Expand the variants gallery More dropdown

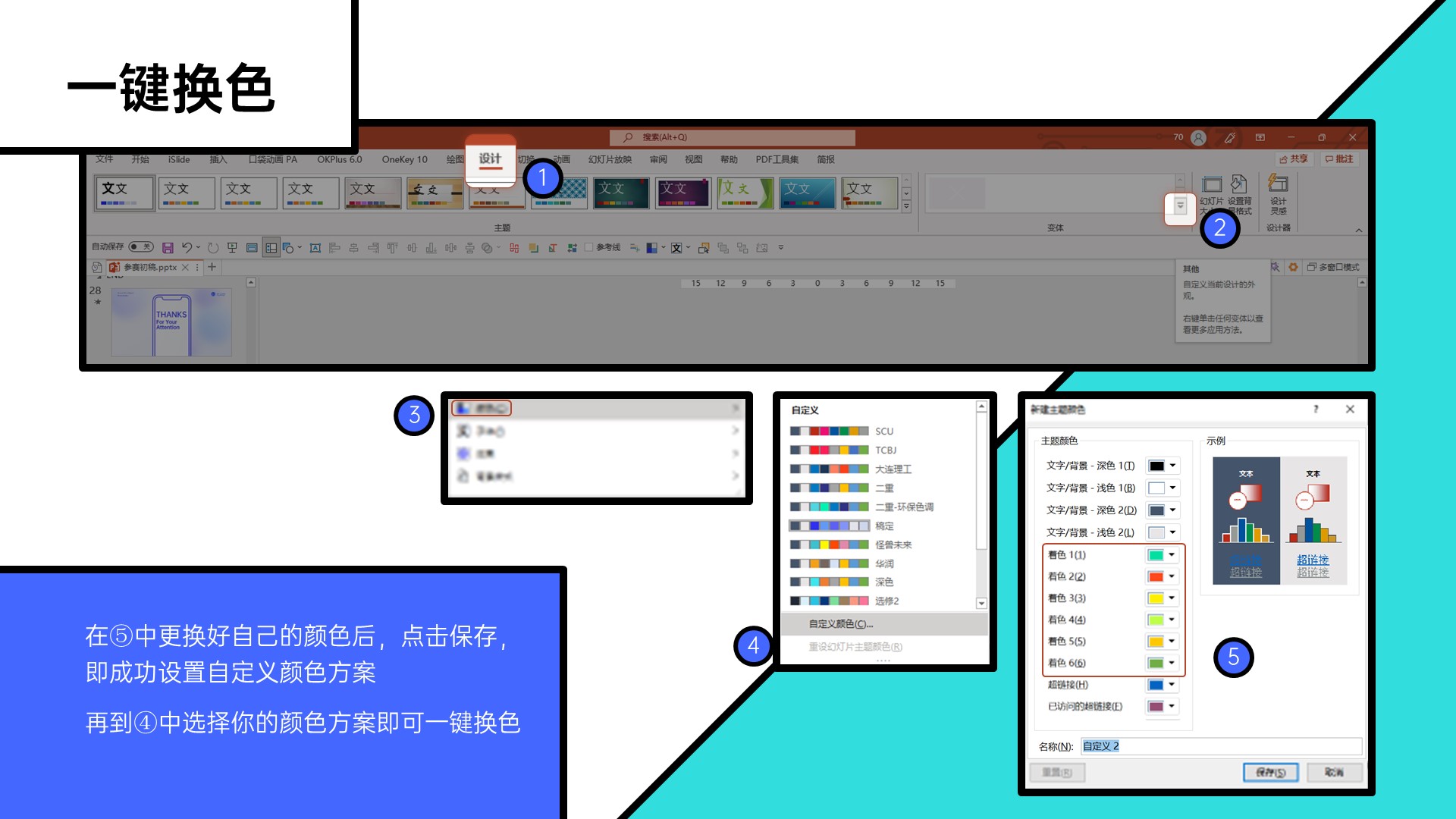pos(1180,206)
